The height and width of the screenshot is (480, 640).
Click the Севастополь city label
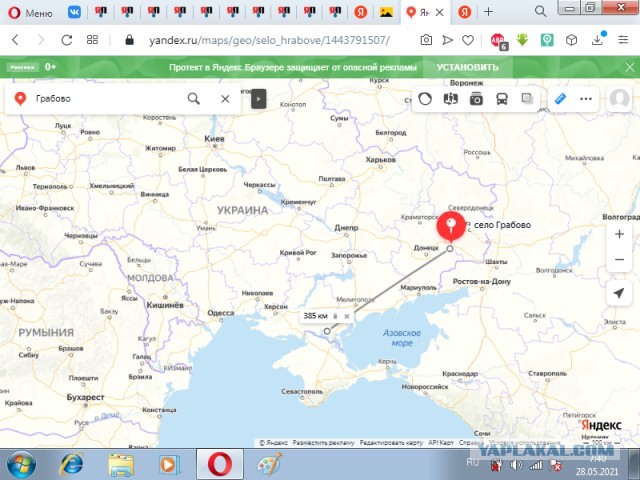302,391
